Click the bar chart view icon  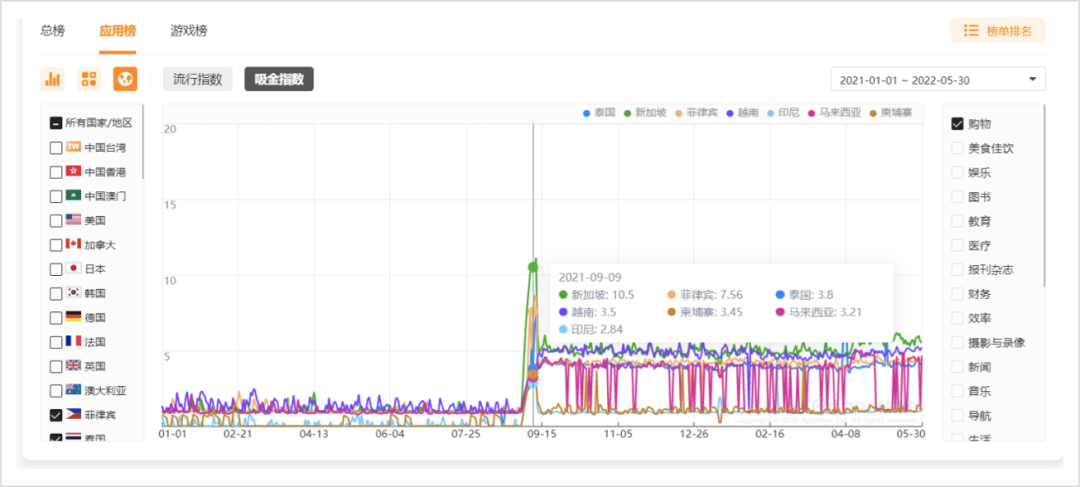pyautogui.click(x=53, y=79)
